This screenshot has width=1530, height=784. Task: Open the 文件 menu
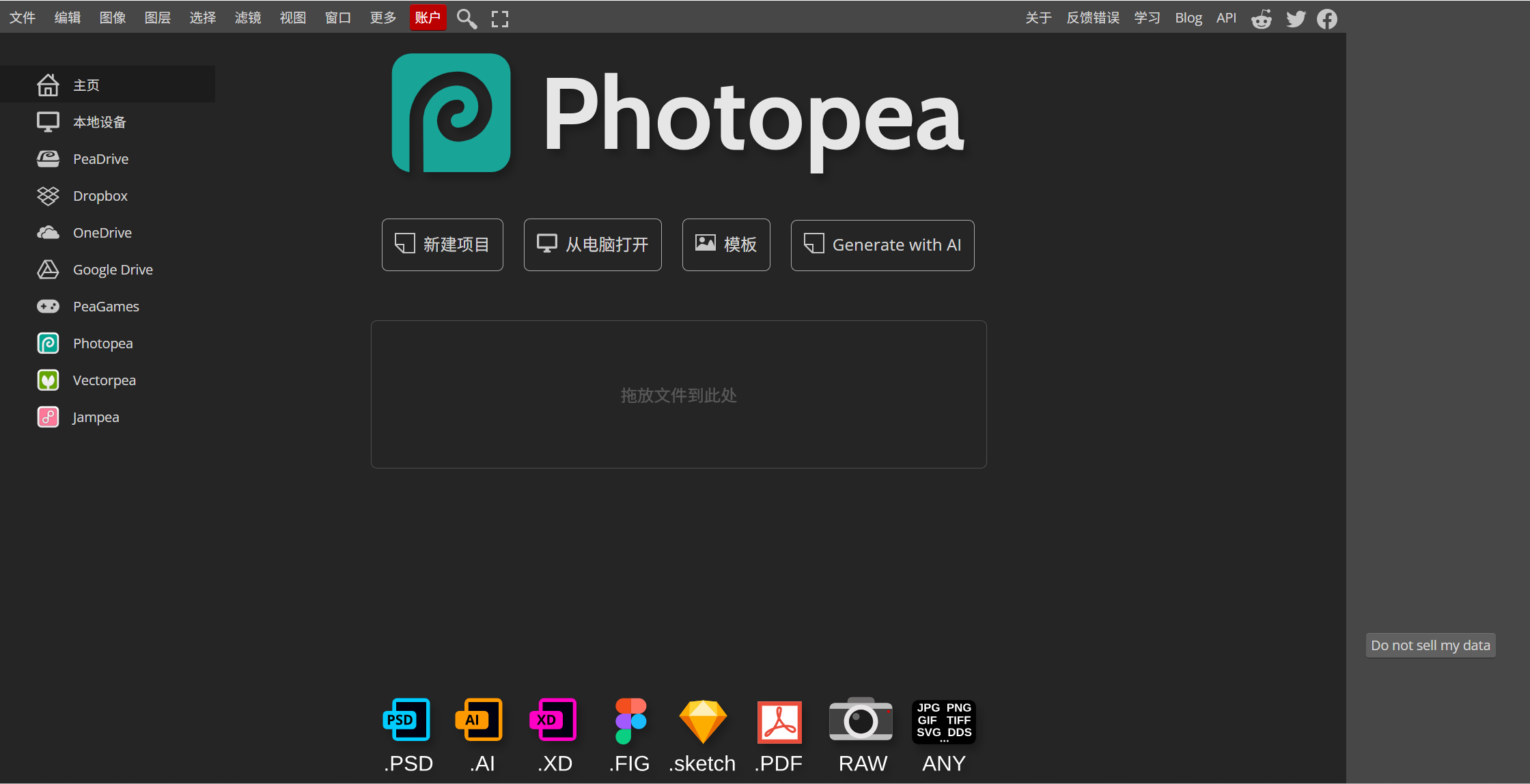23,18
